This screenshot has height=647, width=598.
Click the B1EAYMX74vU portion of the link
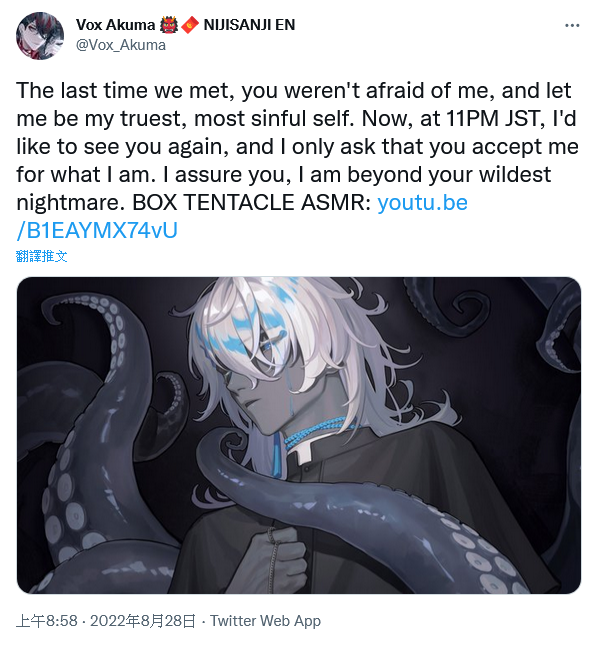[102, 230]
